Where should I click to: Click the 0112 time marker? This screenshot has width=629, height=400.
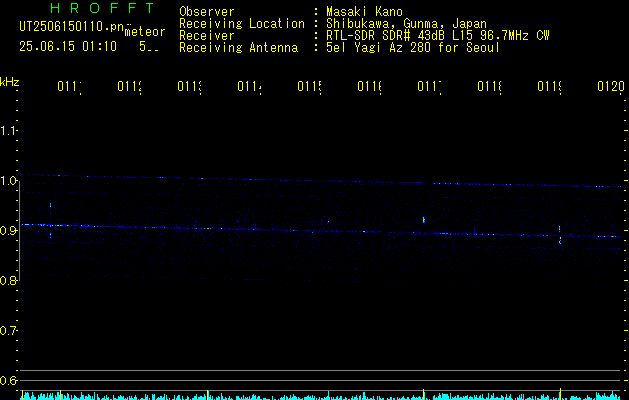click(130, 86)
